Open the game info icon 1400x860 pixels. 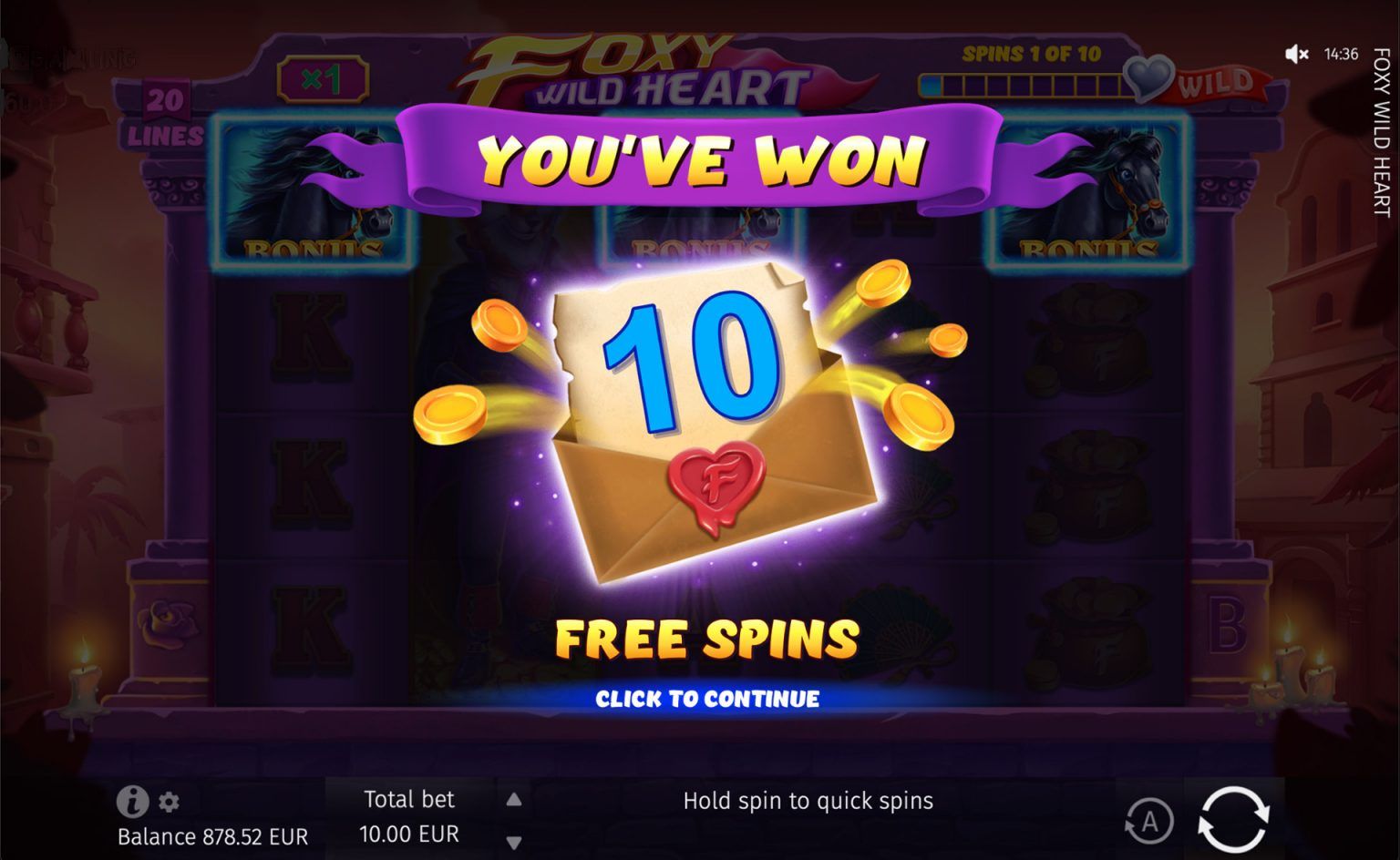(133, 802)
